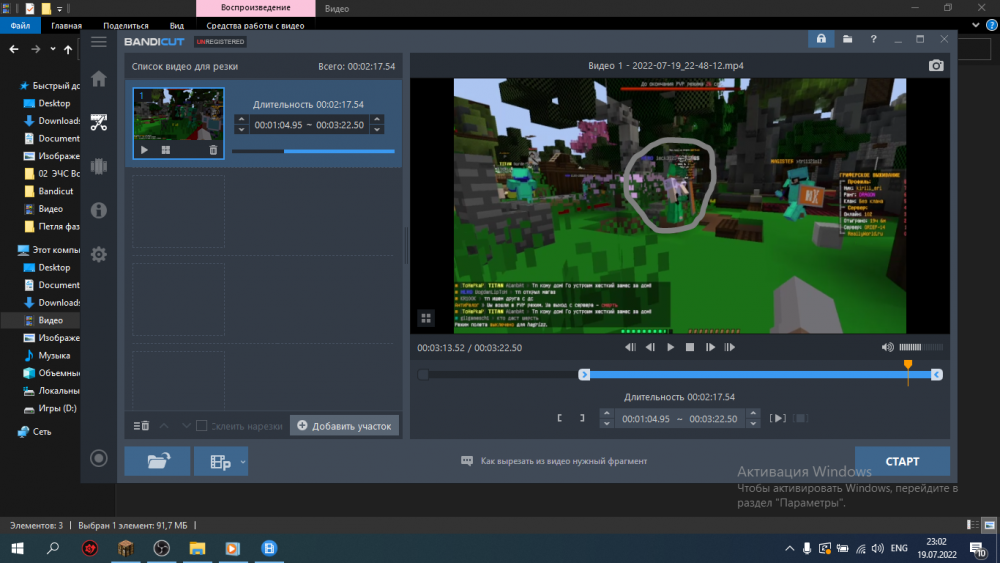Select the Воспроизведение tab
Screen dimensions: 1000x563
pos(256,8)
